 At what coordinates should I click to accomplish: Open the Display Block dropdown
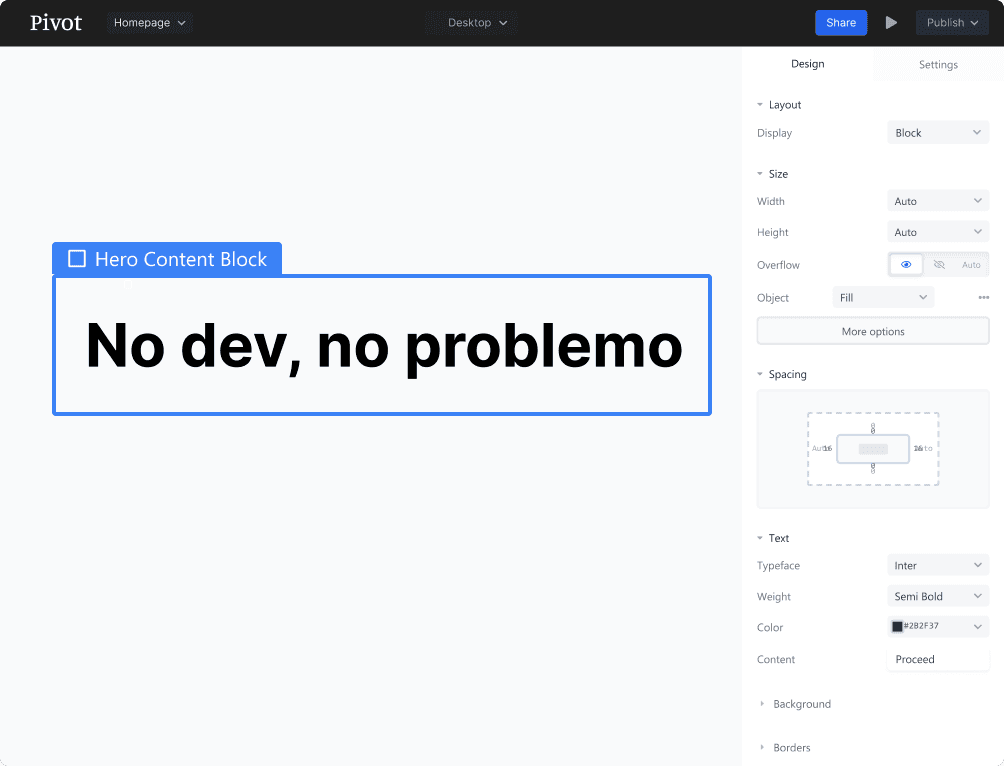pos(937,133)
